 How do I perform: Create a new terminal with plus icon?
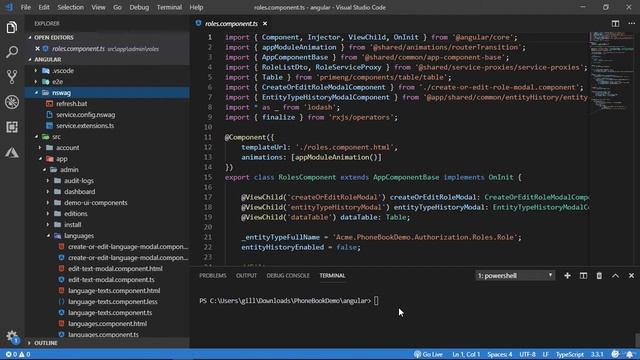click(567, 276)
